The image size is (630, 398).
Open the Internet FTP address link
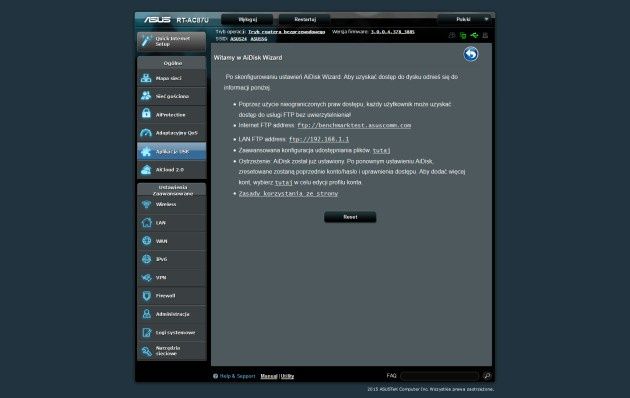[354, 125]
